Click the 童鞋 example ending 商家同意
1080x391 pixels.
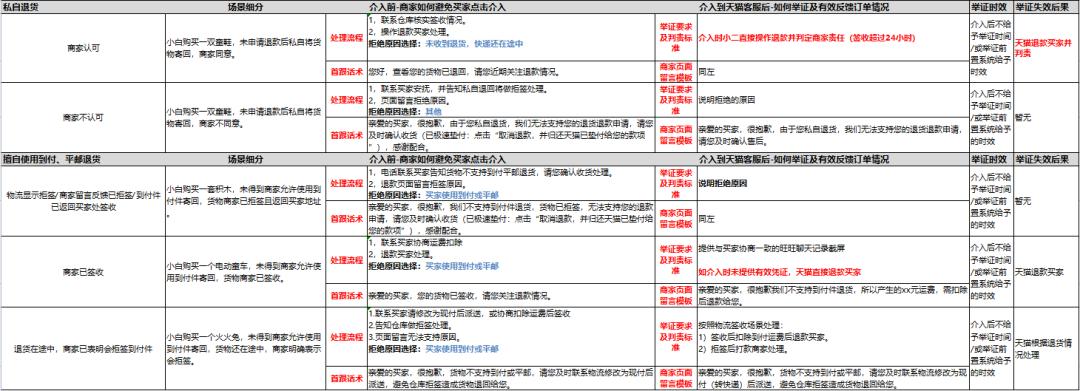click(x=245, y=48)
